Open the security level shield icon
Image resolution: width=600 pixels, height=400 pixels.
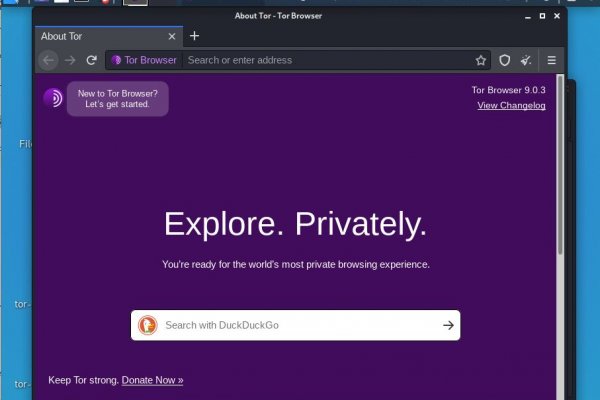[505, 60]
